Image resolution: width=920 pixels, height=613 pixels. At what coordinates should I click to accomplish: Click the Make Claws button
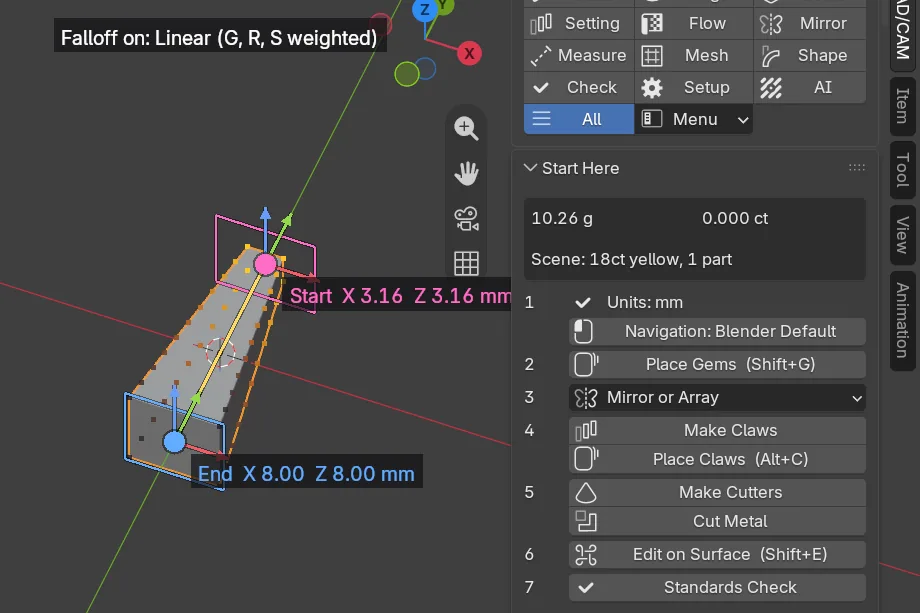point(717,431)
